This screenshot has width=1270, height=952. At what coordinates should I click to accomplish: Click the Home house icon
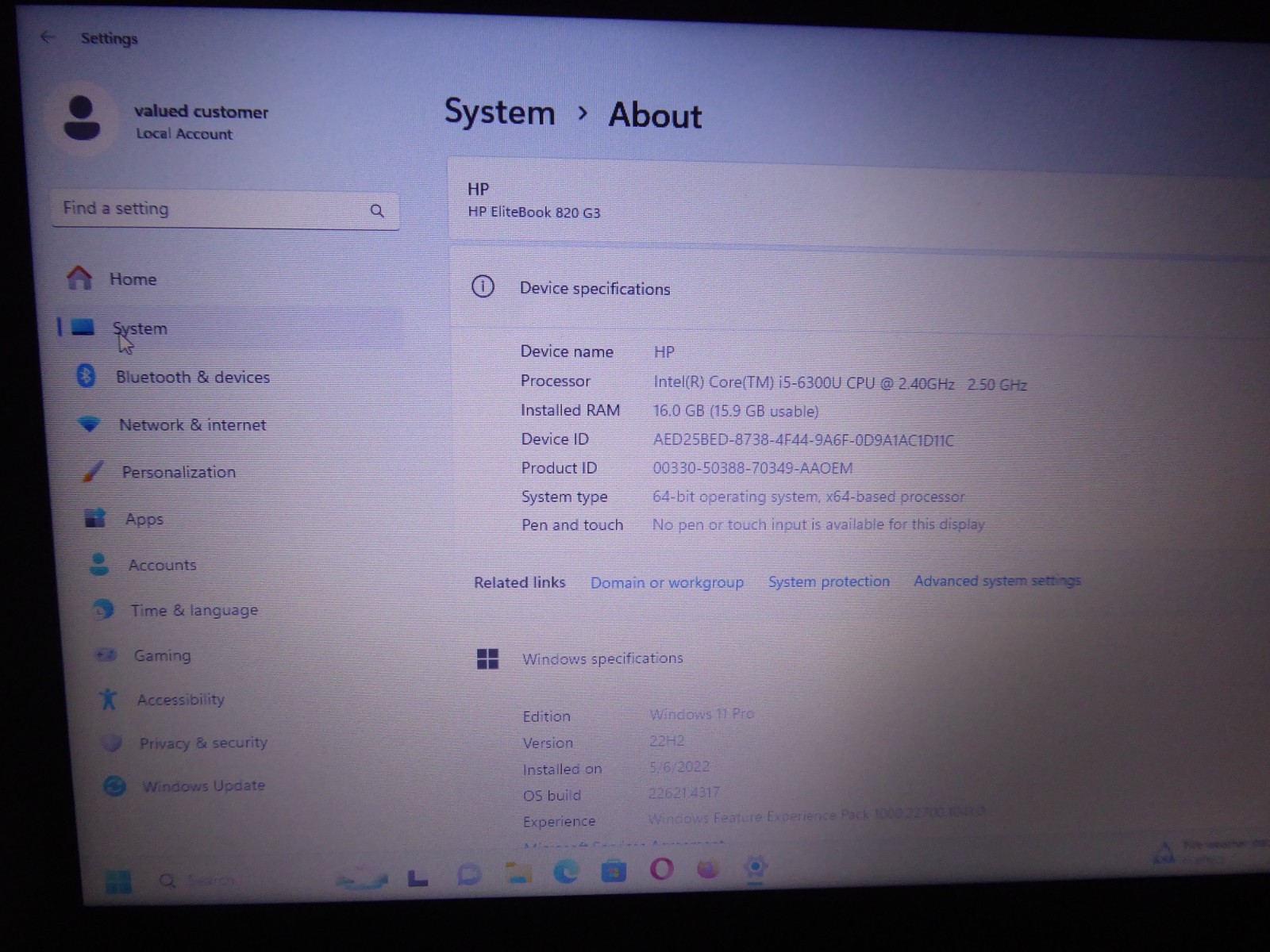pos(79,278)
